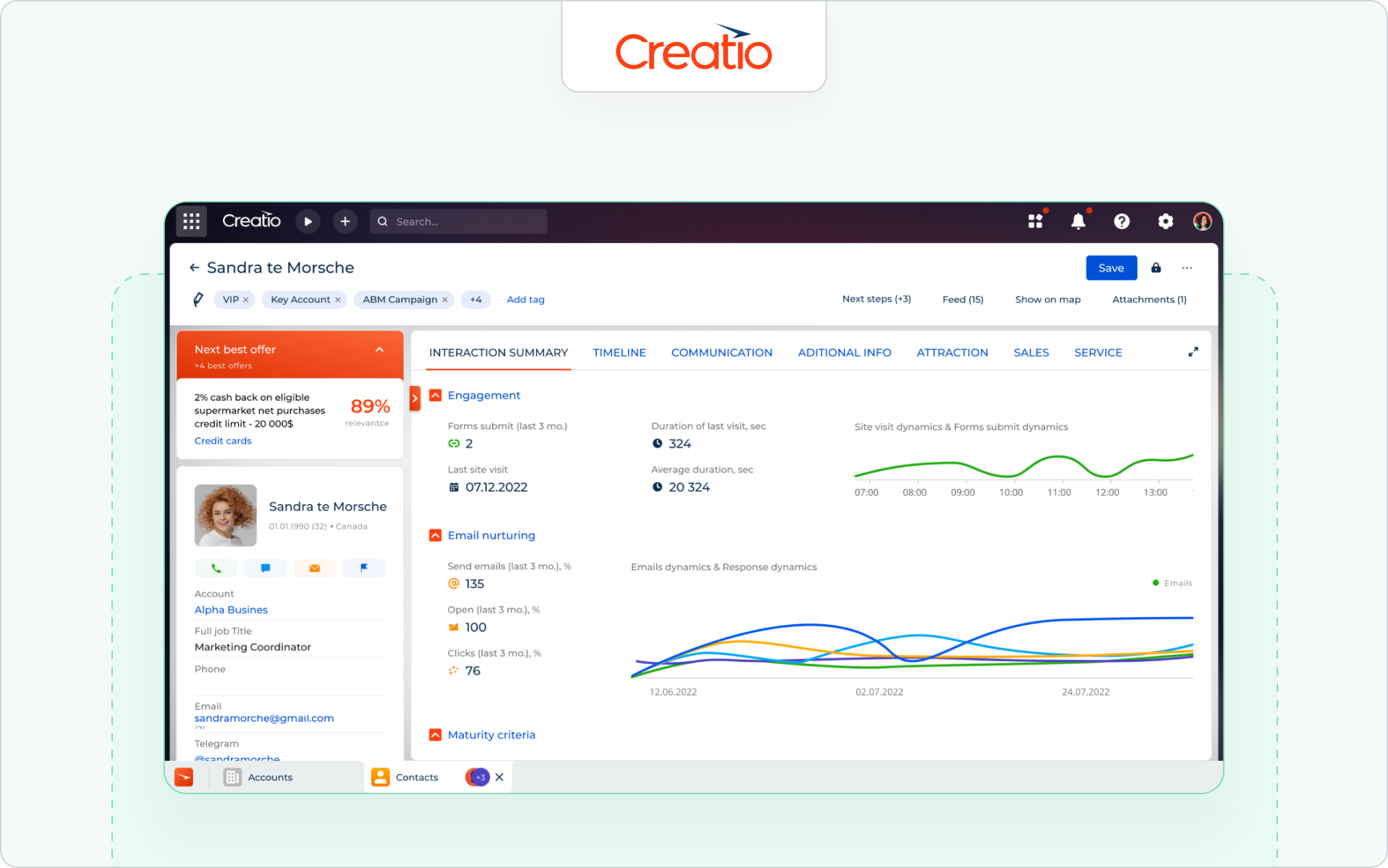Open the three-dot more actions menu
Screen dimensions: 1388x868
pyautogui.click(x=1187, y=268)
